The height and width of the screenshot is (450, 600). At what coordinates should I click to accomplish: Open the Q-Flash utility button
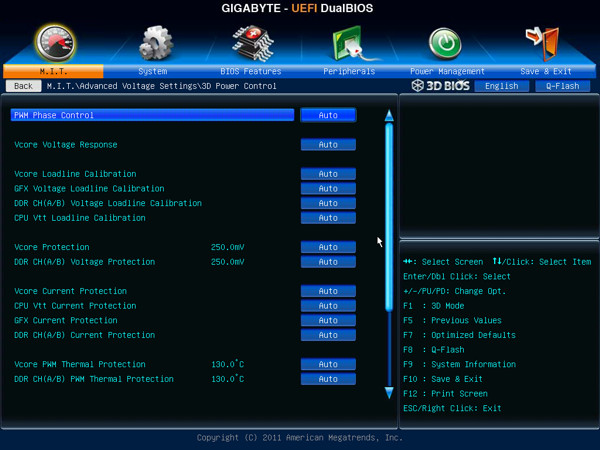point(562,86)
